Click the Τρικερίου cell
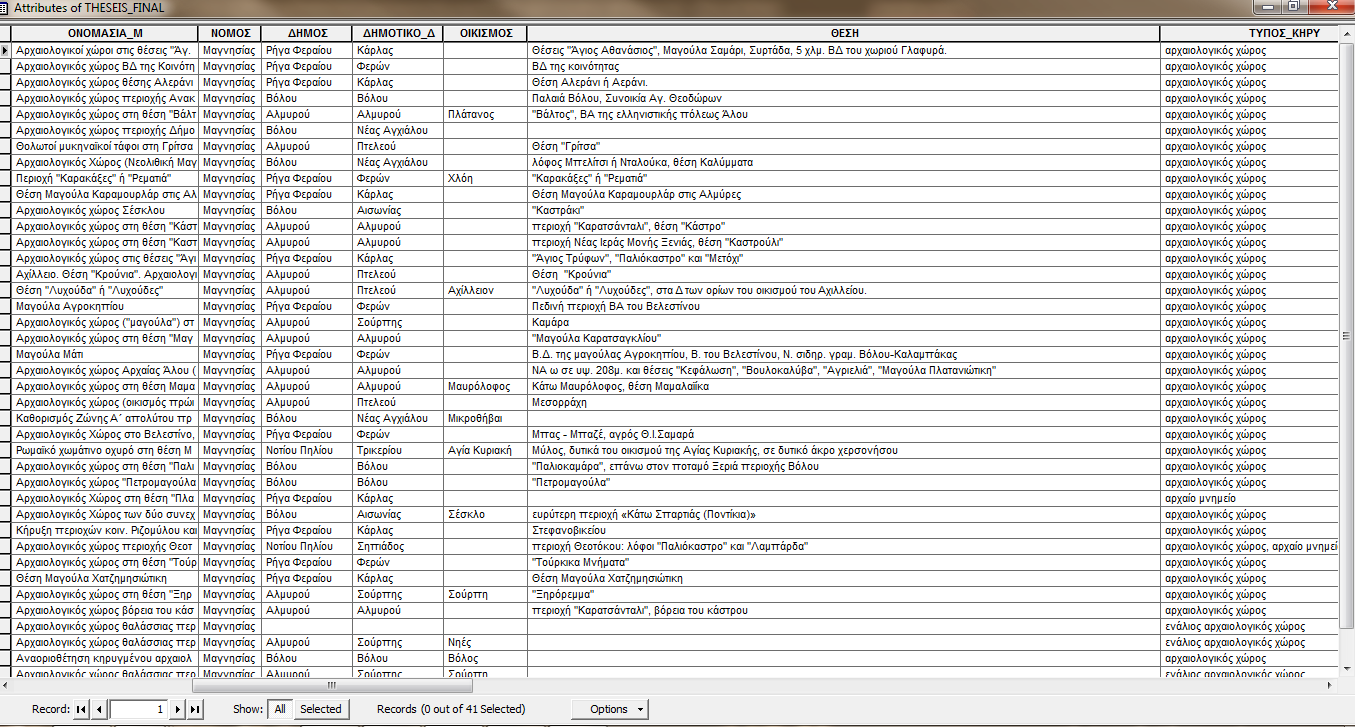This screenshot has width=1355, height=727. click(398, 450)
